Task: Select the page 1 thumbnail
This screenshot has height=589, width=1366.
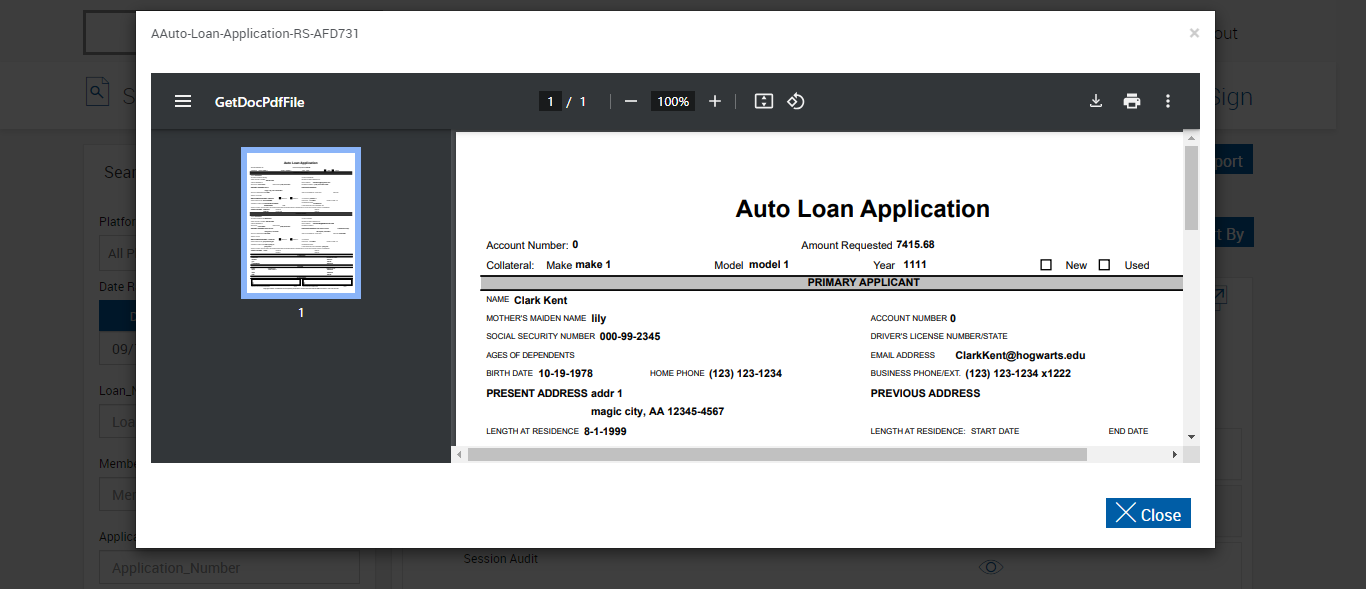Action: (x=301, y=223)
